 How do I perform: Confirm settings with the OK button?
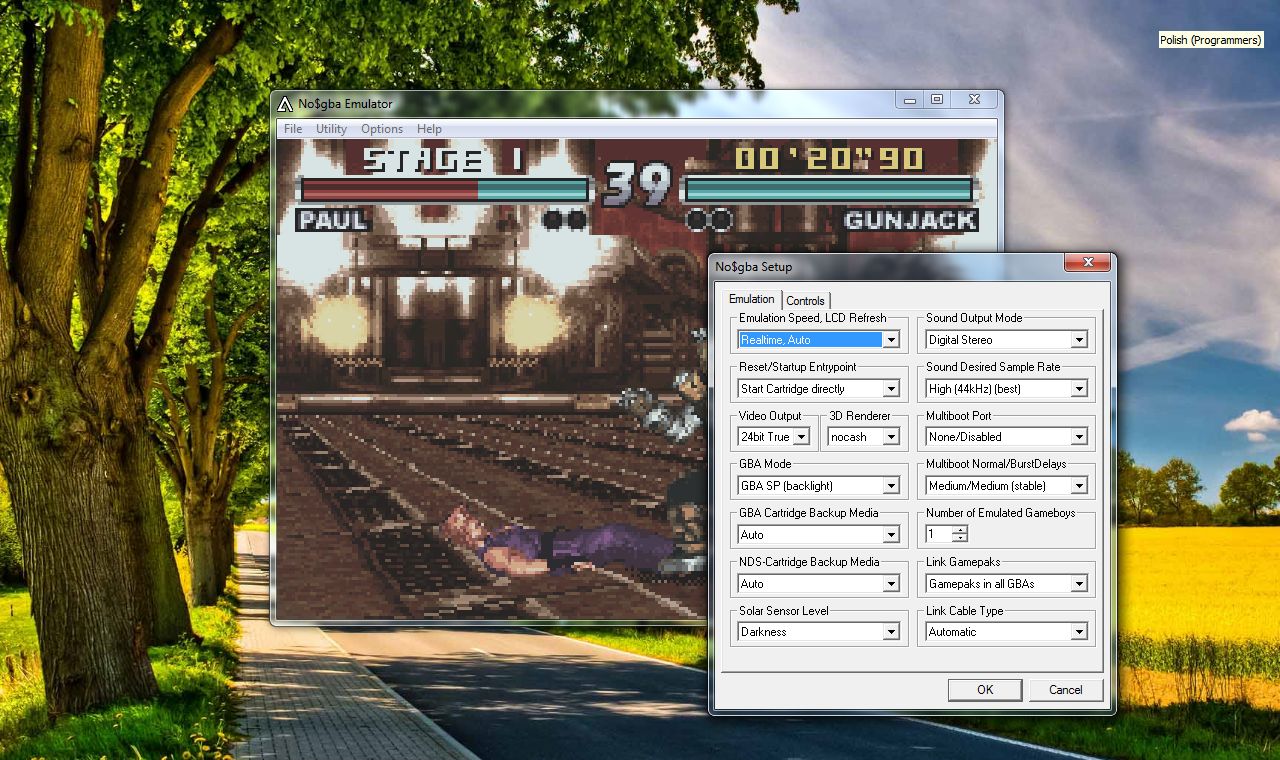(x=985, y=690)
